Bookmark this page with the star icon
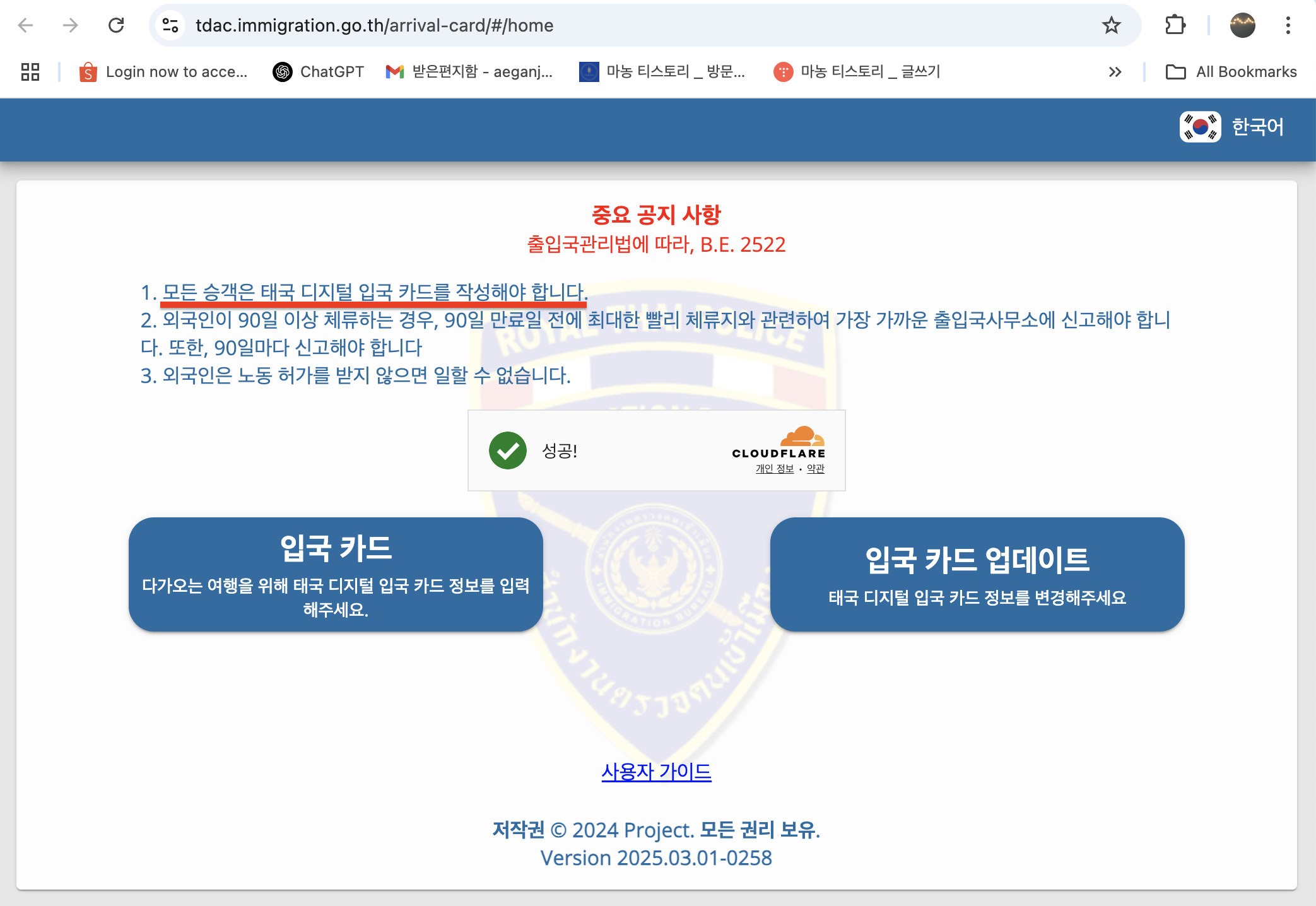This screenshot has width=1316, height=906. (1112, 25)
